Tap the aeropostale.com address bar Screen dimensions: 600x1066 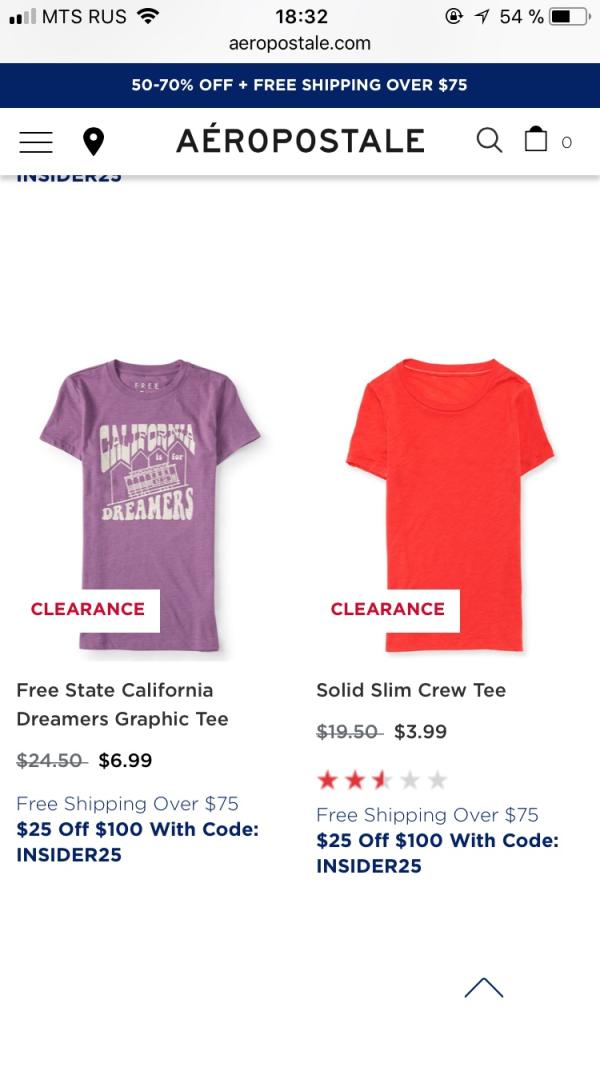(x=300, y=43)
